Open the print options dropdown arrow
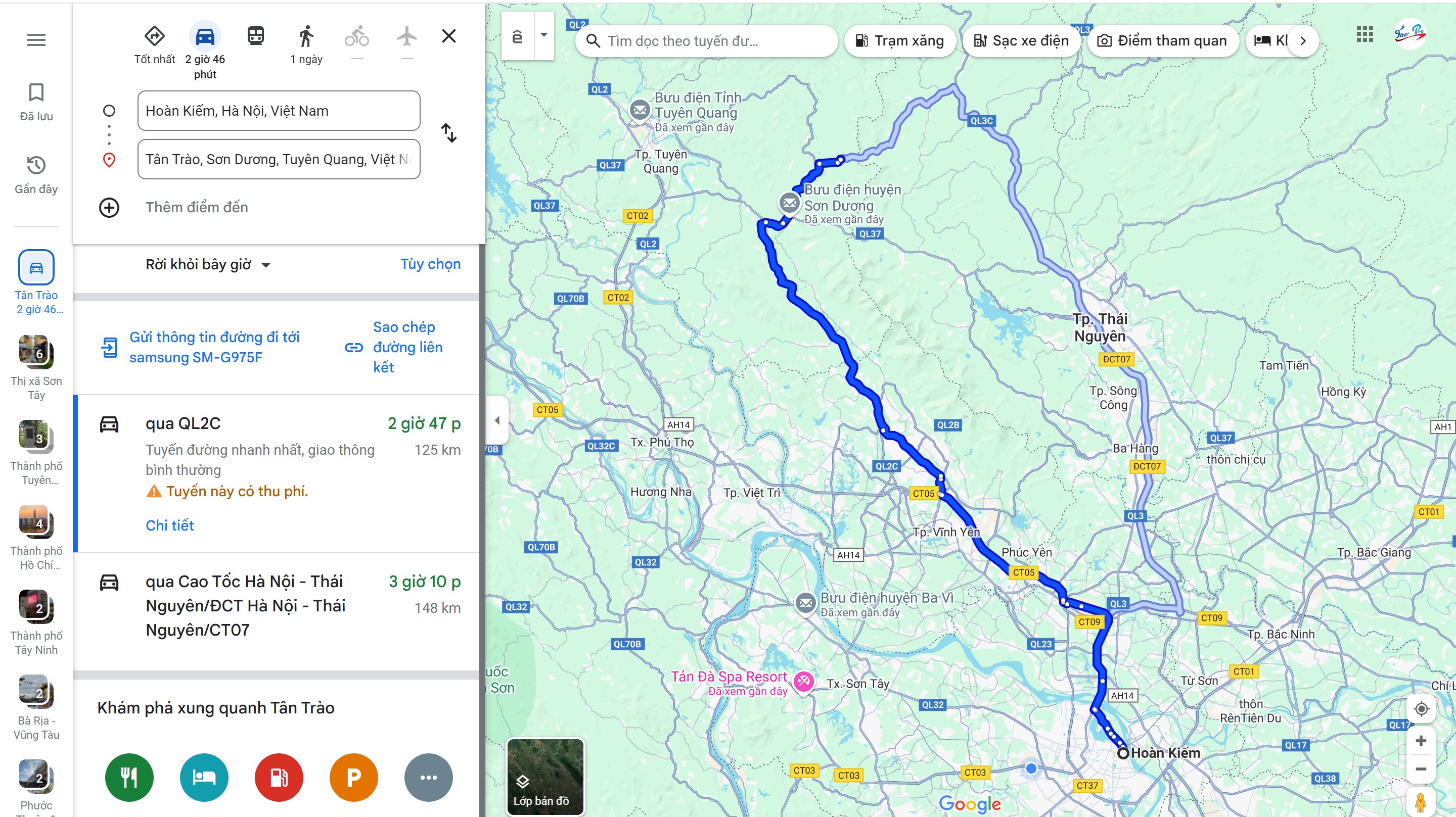 [544, 35]
